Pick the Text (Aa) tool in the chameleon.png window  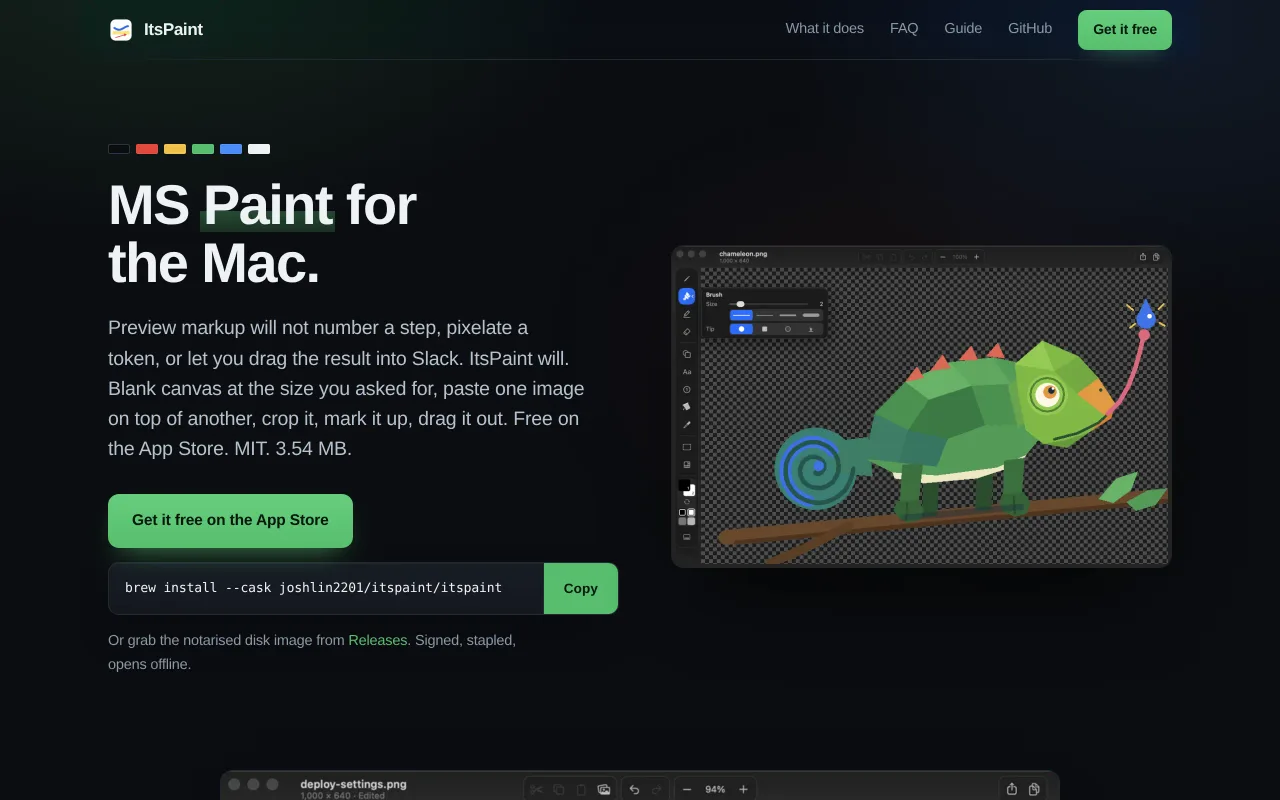coord(687,371)
